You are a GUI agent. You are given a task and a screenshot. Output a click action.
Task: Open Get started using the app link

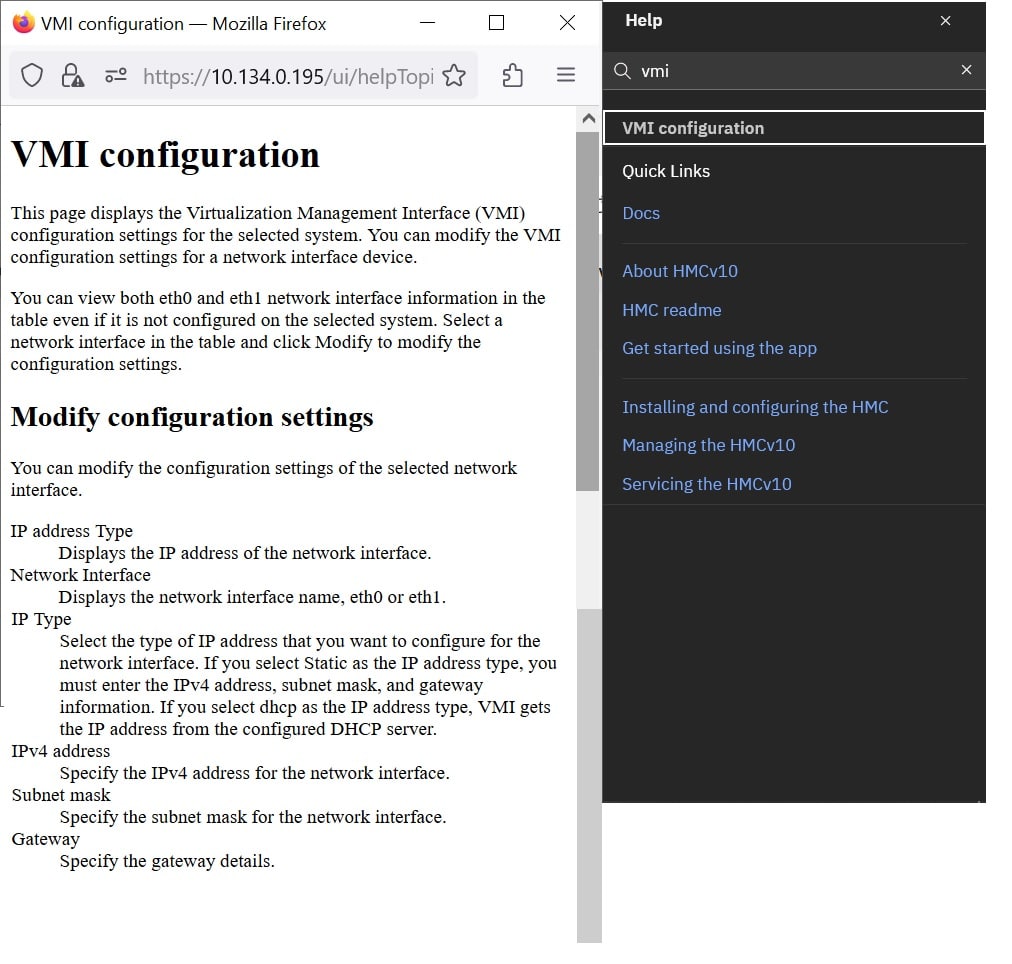coord(719,348)
